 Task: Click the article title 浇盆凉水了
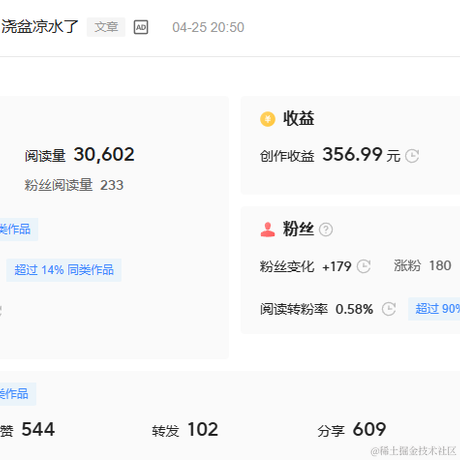coord(39,27)
